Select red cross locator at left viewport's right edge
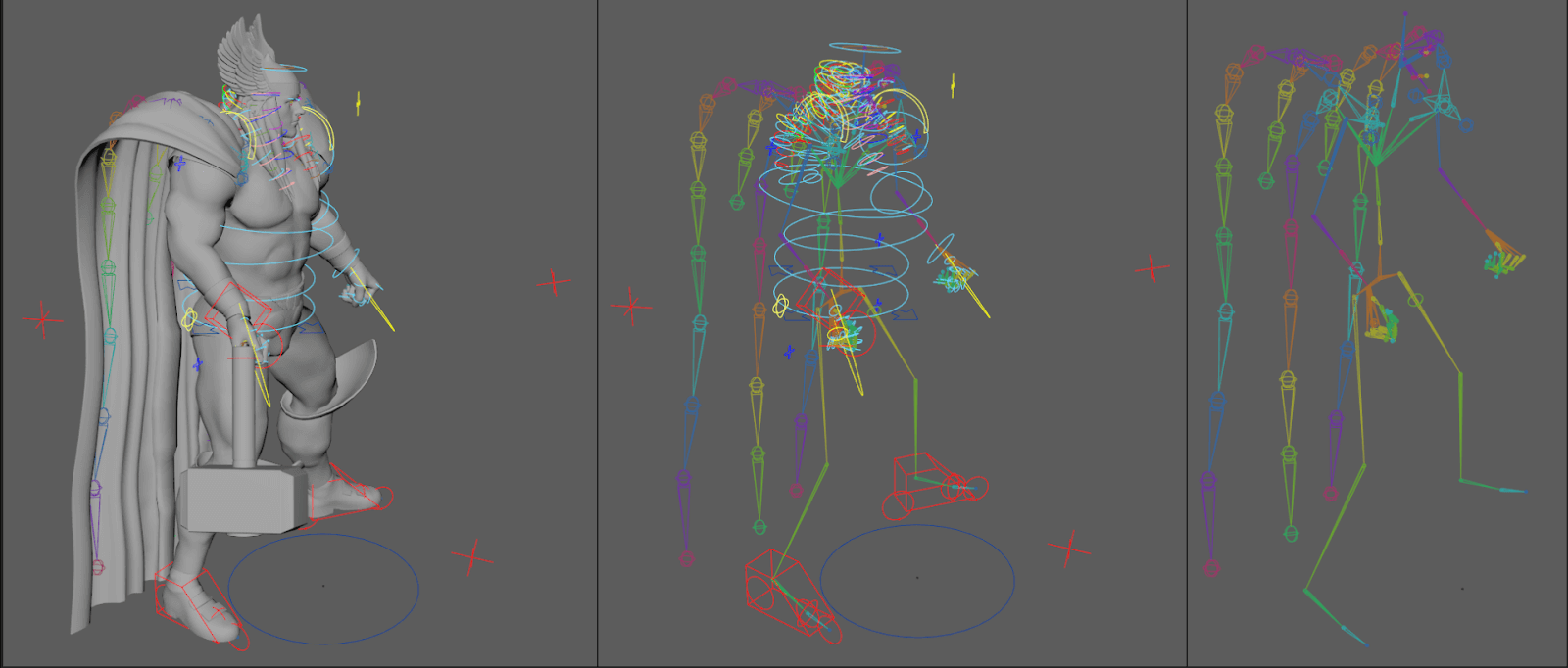The height and width of the screenshot is (668, 1568). coord(555,282)
